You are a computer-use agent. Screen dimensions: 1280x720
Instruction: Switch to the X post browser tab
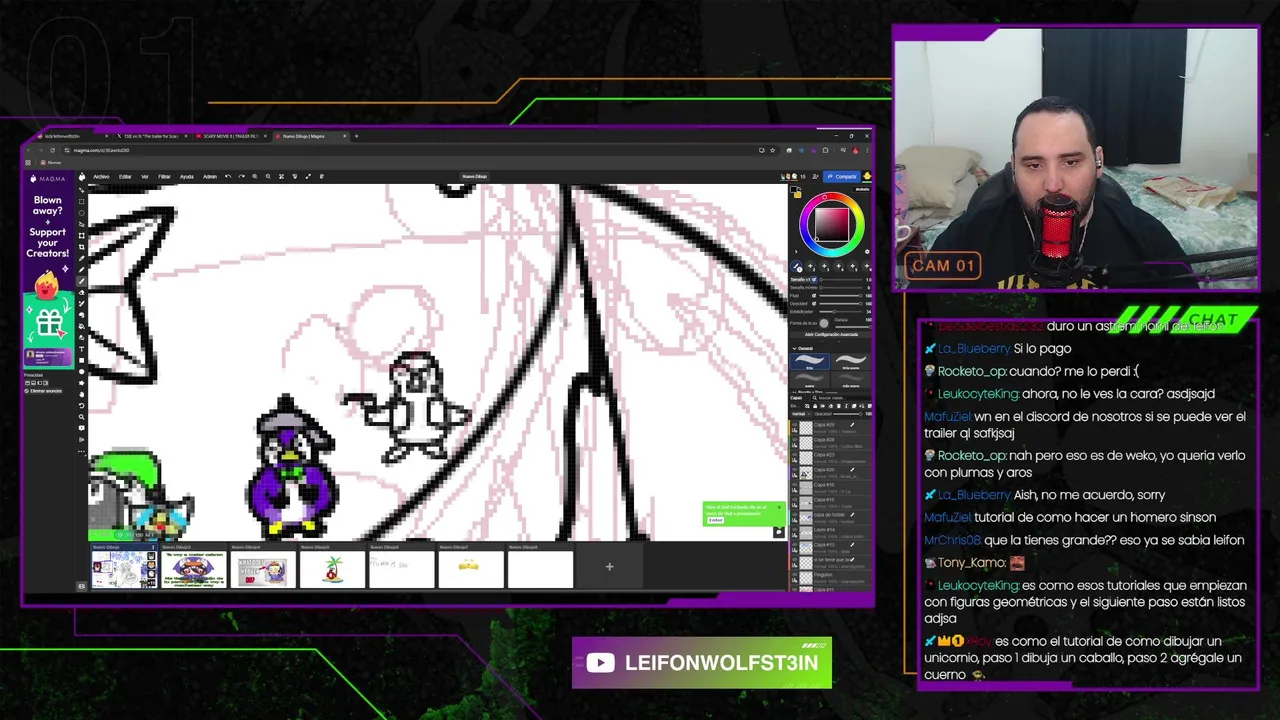point(150,136)
